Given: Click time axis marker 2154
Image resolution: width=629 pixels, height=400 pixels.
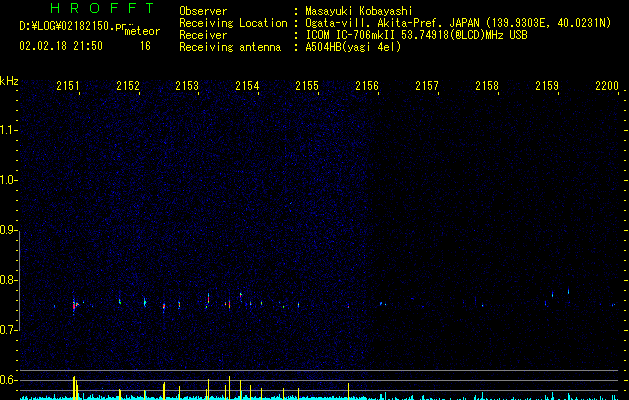Looking at the screenshot, I should 247,86.
